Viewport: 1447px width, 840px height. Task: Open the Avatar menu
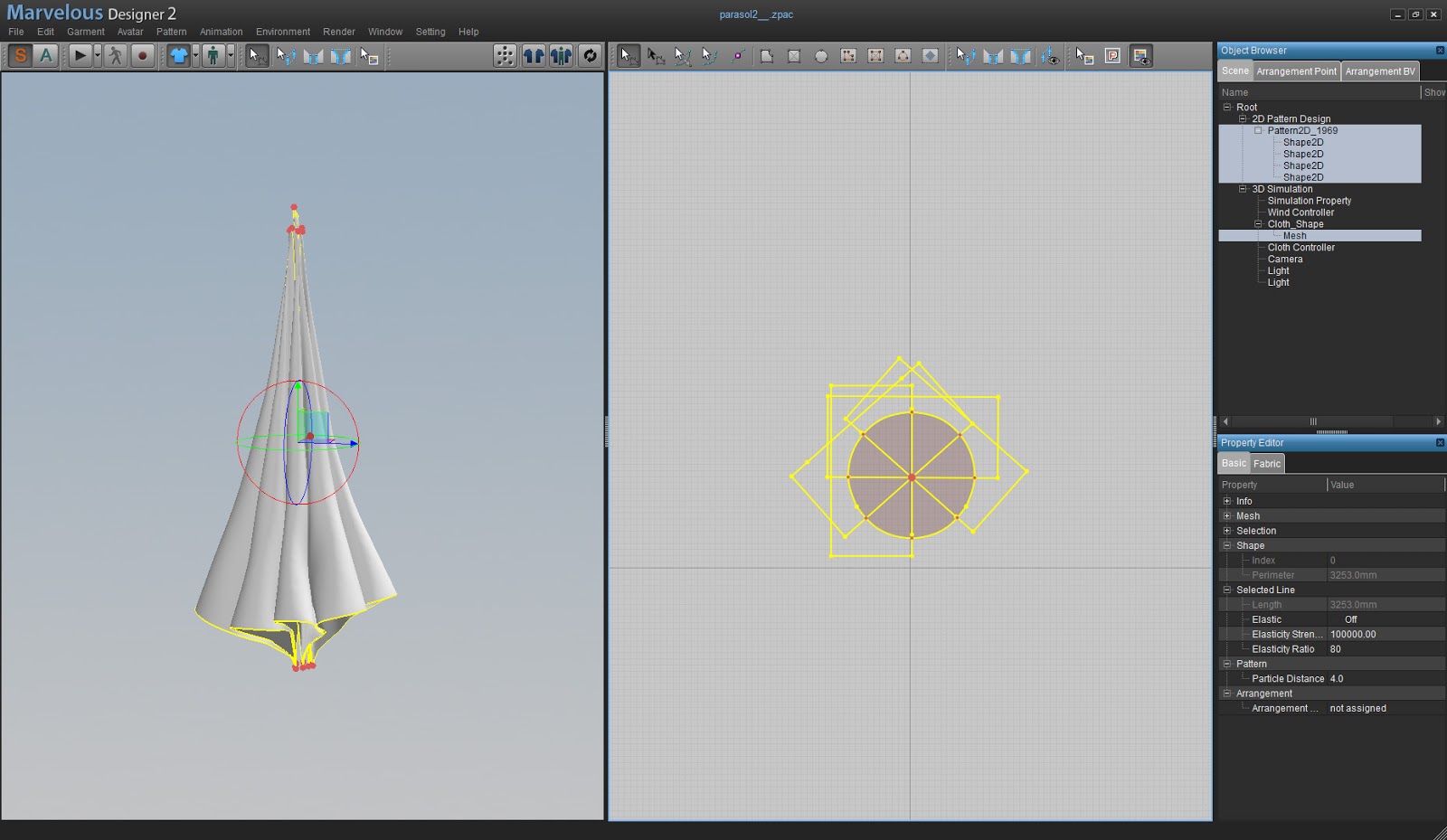coord(130,32)
